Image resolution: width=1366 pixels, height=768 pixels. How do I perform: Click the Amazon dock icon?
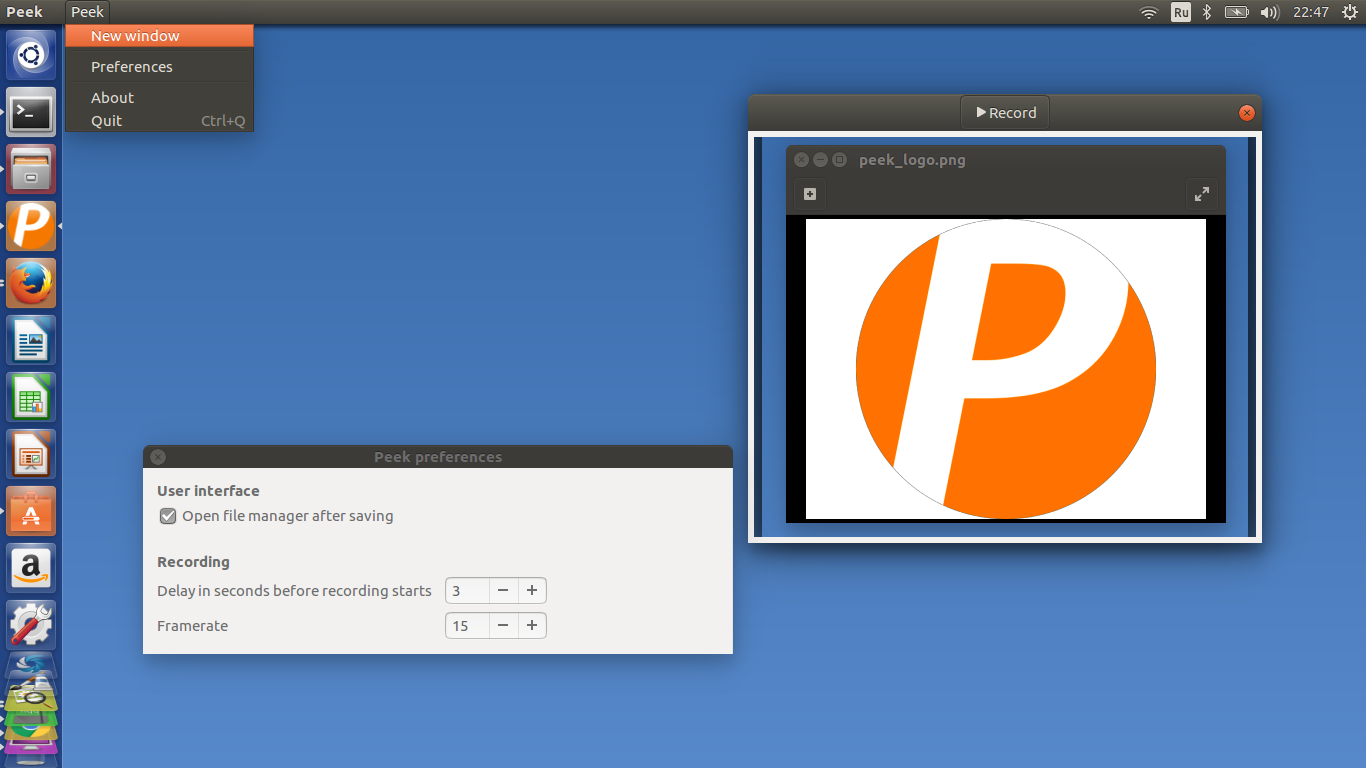point(31,568)
